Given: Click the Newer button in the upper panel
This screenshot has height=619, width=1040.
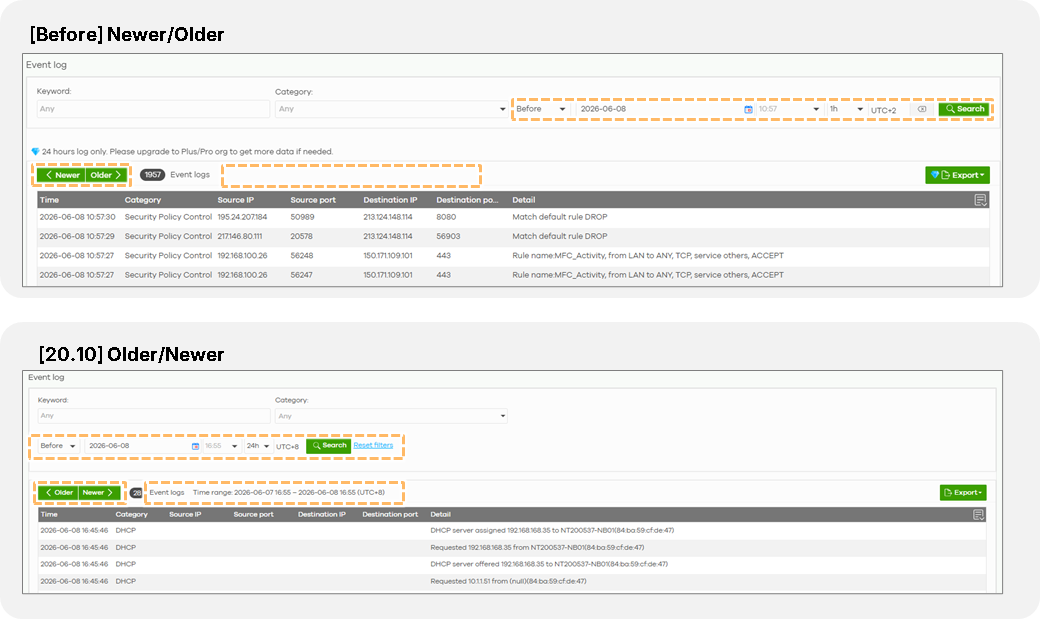Looking at the screenshot, I should pos(61,175).
